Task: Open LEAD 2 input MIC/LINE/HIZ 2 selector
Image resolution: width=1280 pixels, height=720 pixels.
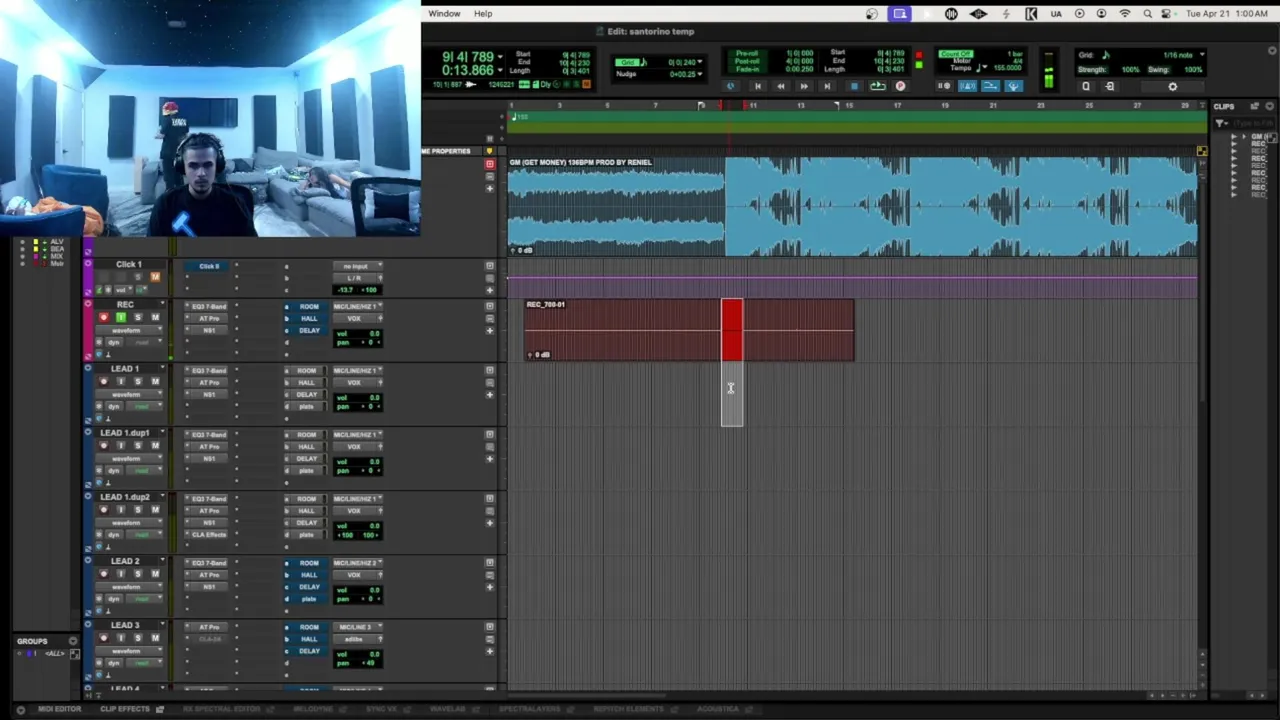Action: pos(356,563)
